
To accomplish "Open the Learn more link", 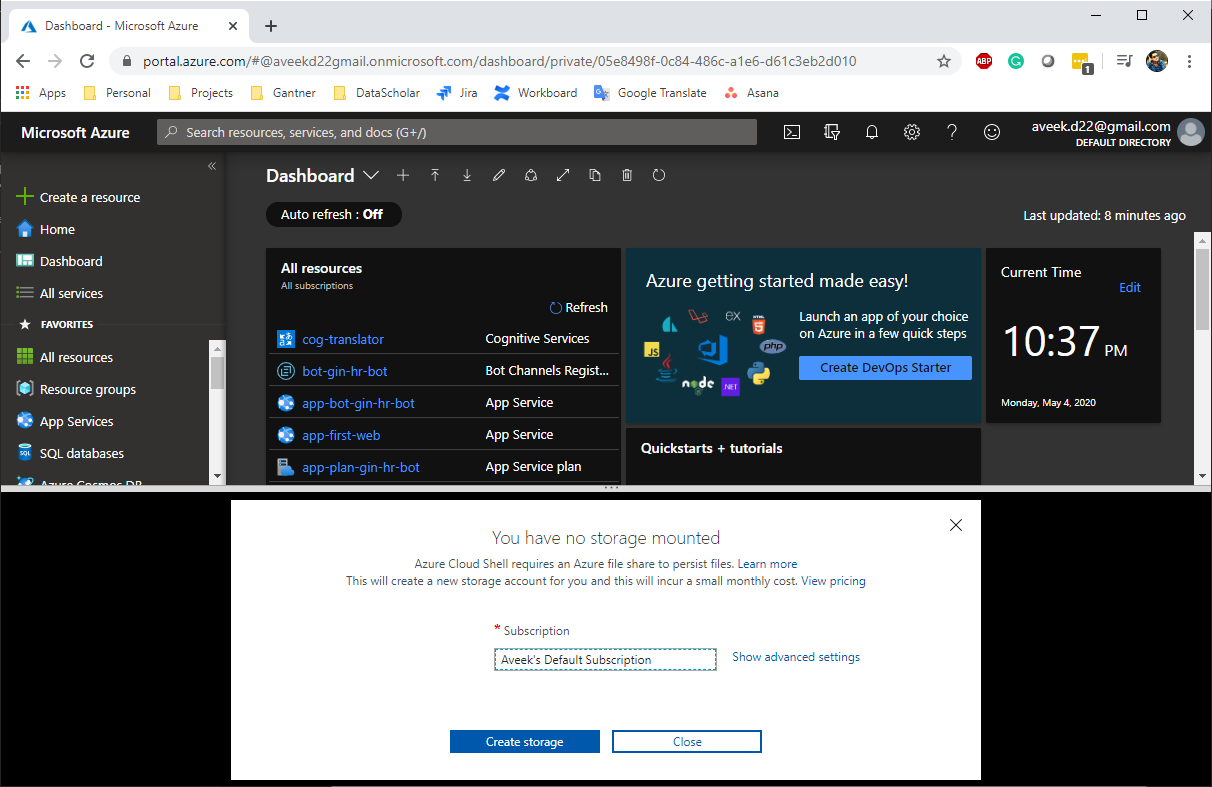I will (x=768, y=564).
